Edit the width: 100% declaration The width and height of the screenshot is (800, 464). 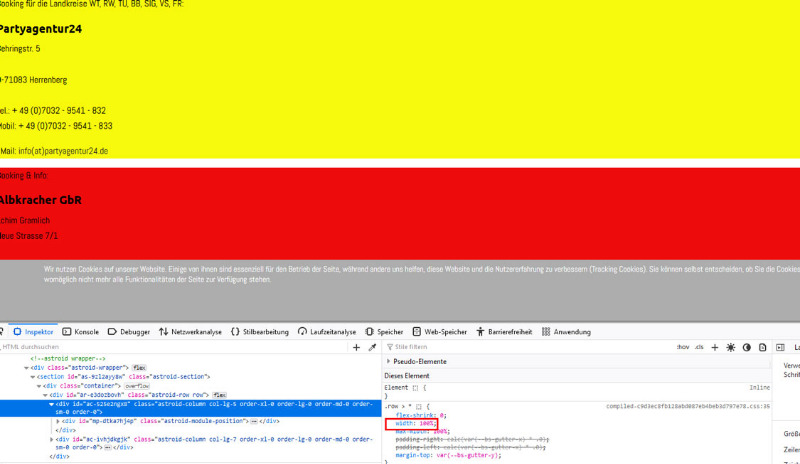click(415, 424)
